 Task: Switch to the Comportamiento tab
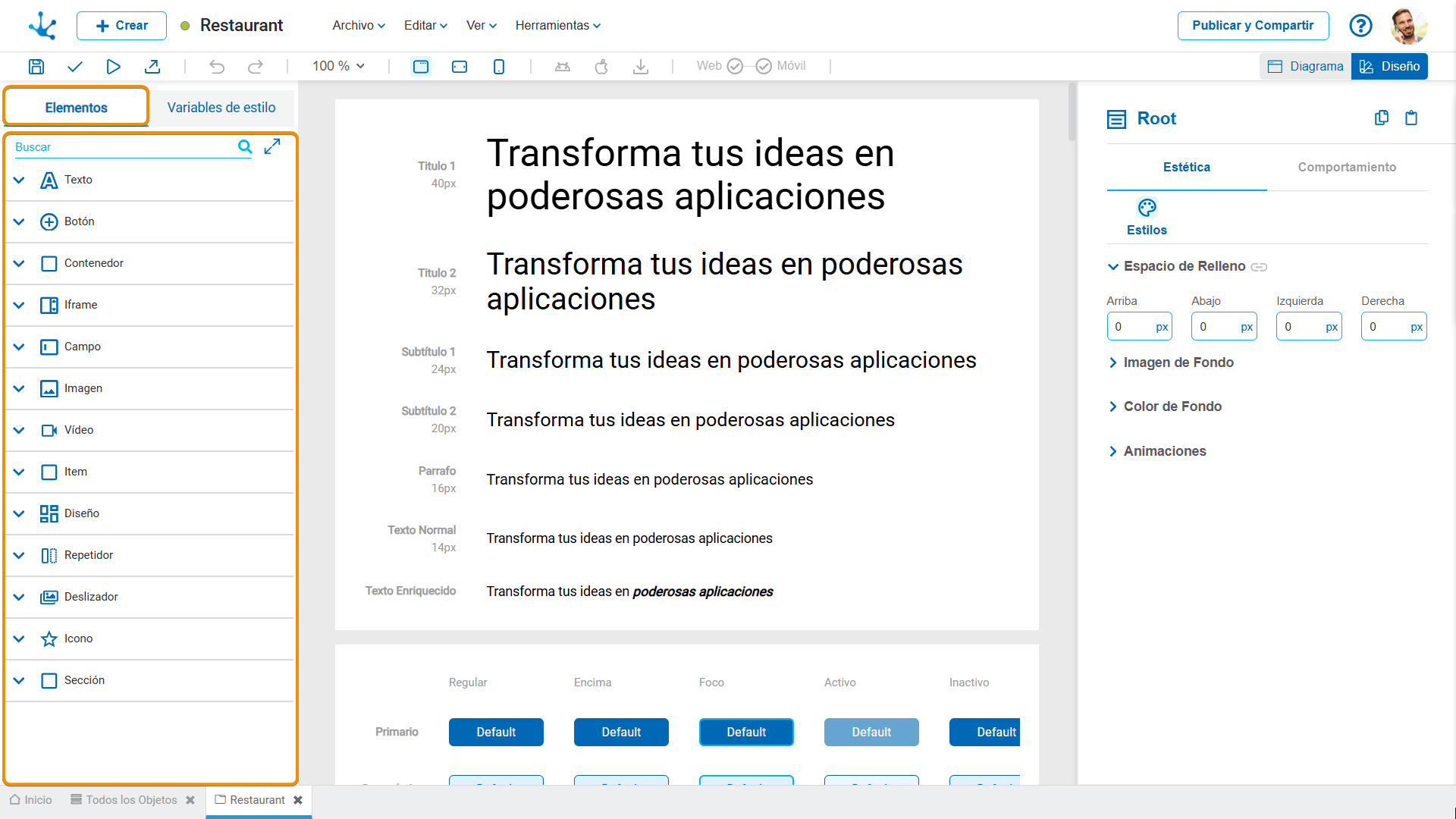[x=1346, y=167]
